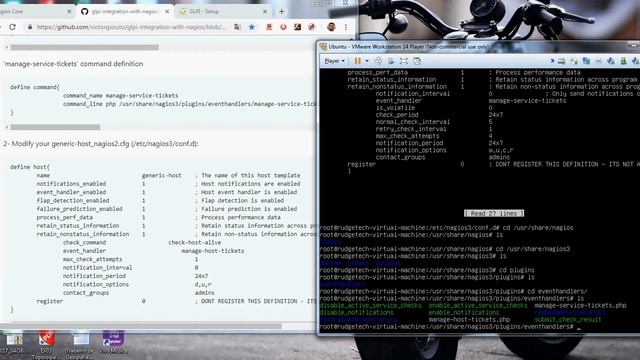The image size is (640, 360).
Task: Click the first red extension icon in Chrome
Action: 269,27
